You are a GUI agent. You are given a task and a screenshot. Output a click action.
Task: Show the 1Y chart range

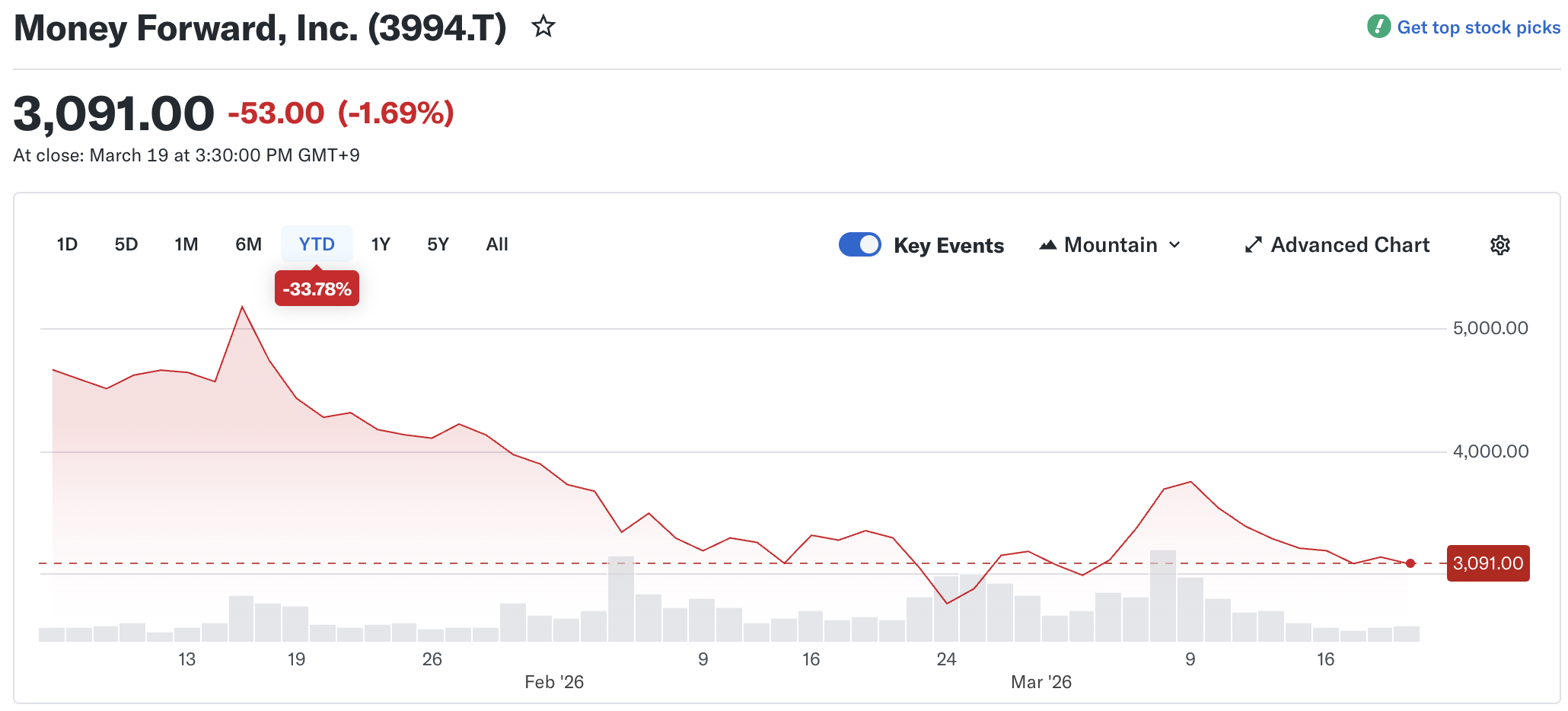pyautogui.click(x=381, y=244)
